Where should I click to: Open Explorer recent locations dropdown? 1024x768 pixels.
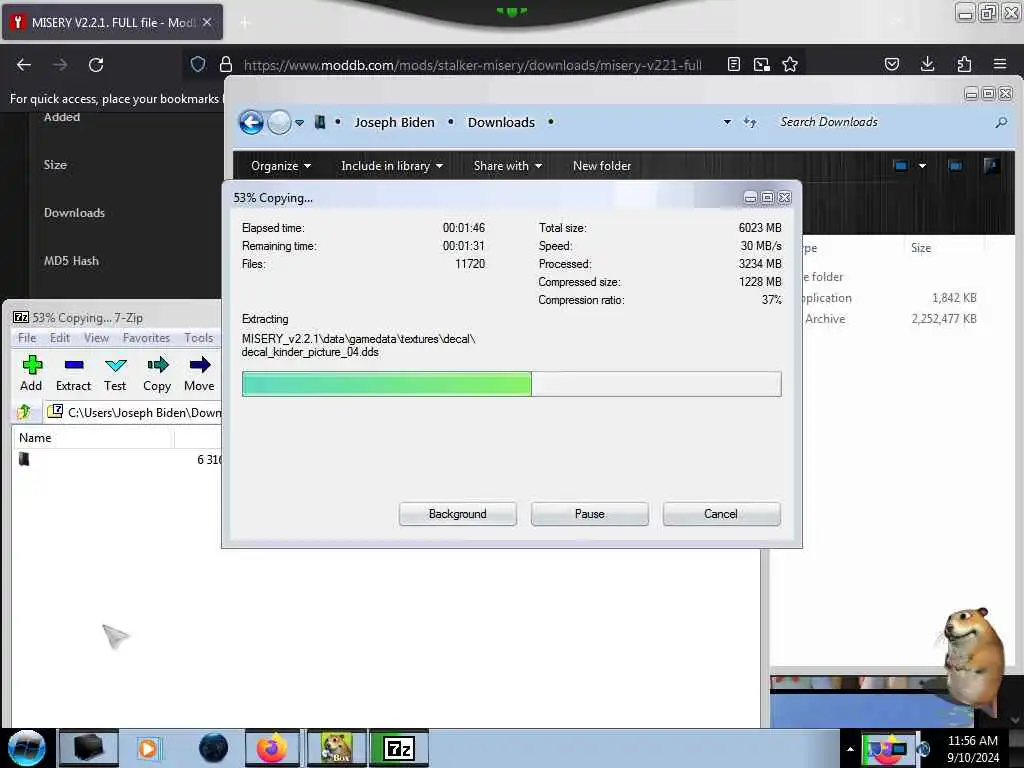click(x=299, y=122)
